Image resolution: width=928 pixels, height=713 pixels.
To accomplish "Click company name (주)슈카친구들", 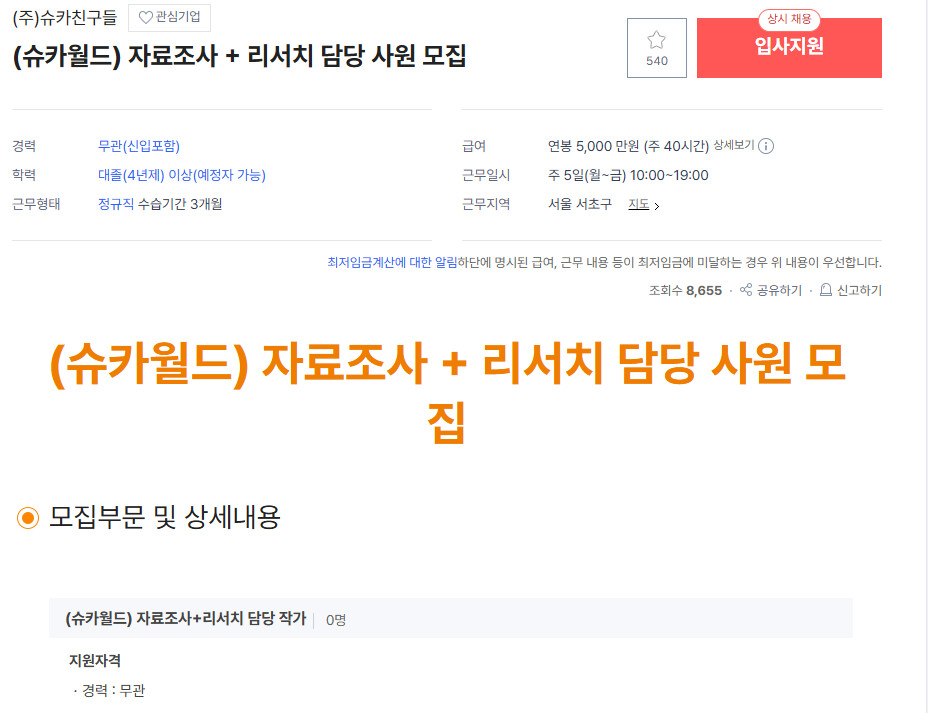I will [x=65, y=18].
